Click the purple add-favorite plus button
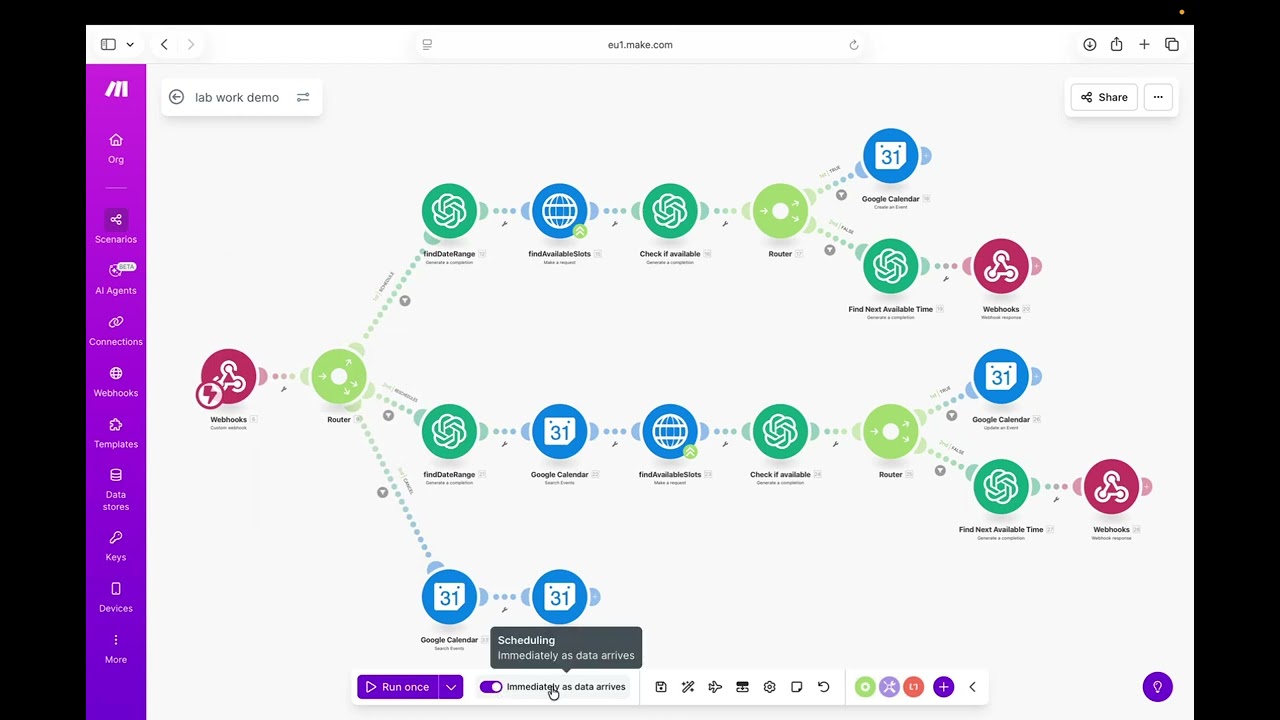 click(943, 687)
